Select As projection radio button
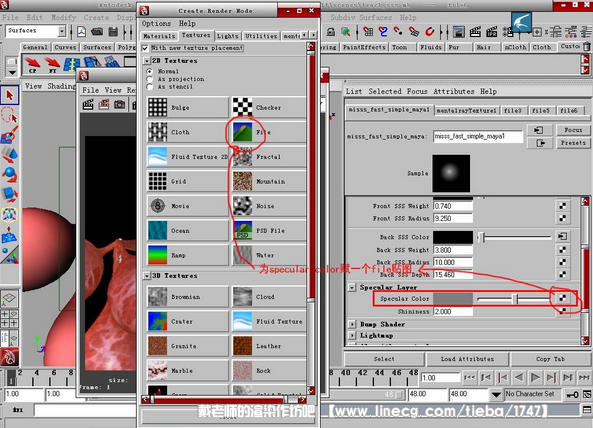Screen dimensions: 593x428 click(150, 79)
